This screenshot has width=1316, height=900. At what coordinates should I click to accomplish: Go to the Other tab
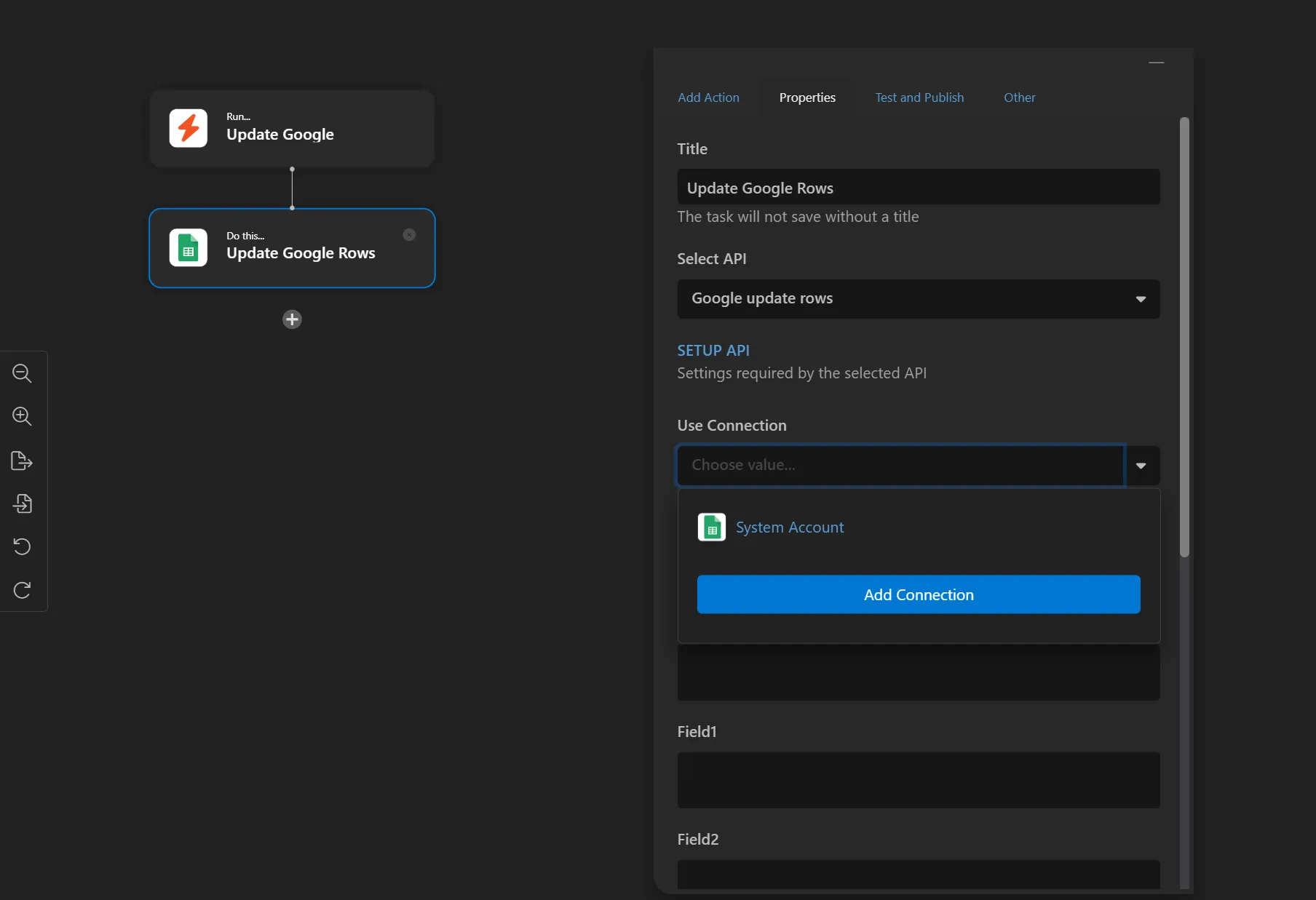pyautogui.click(x=1019, y=97)
